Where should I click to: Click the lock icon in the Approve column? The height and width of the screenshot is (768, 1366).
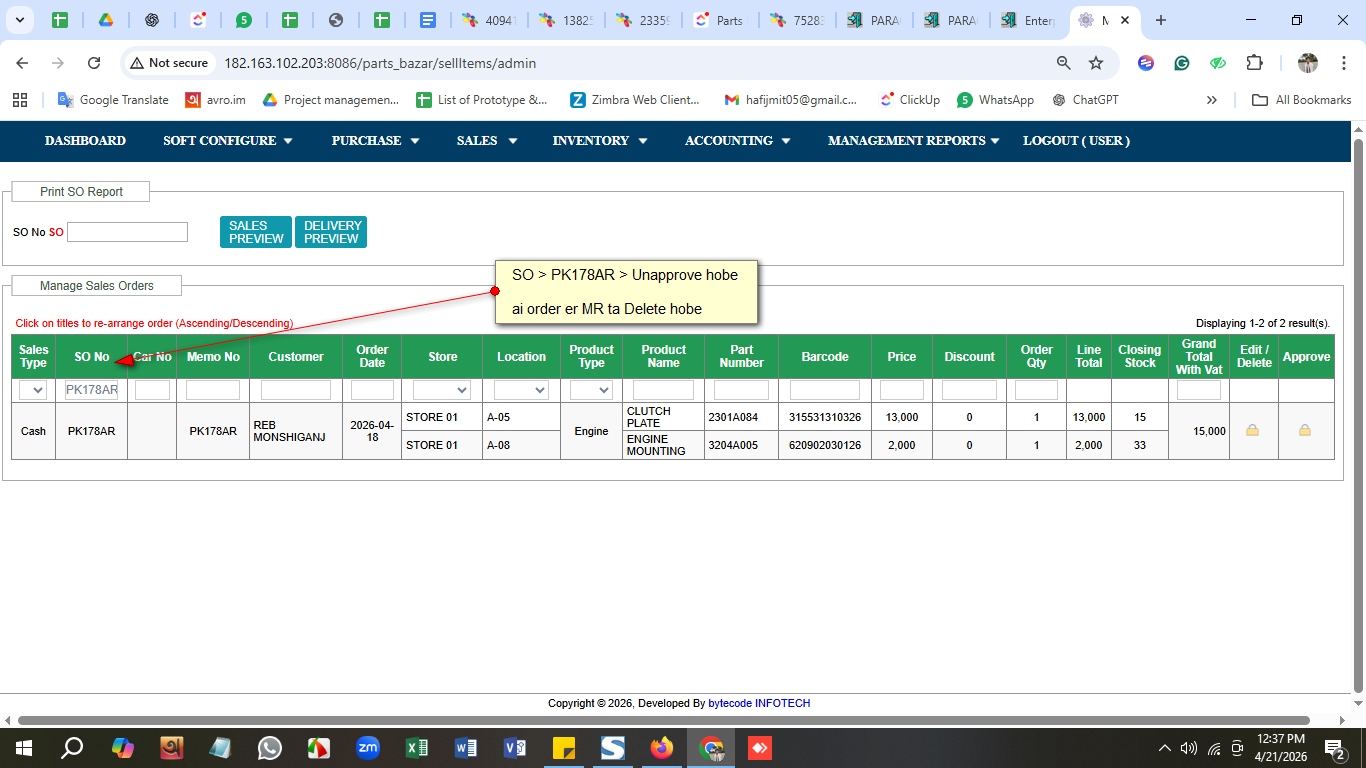click(1304, 431)
